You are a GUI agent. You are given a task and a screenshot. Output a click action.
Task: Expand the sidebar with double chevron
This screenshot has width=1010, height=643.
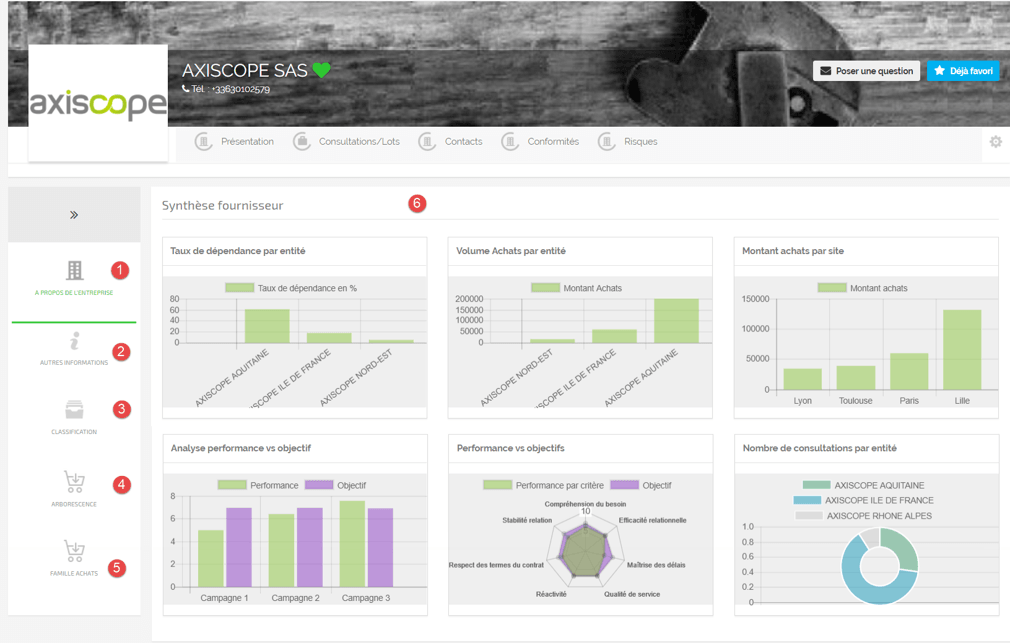click(x=74, y=215)
